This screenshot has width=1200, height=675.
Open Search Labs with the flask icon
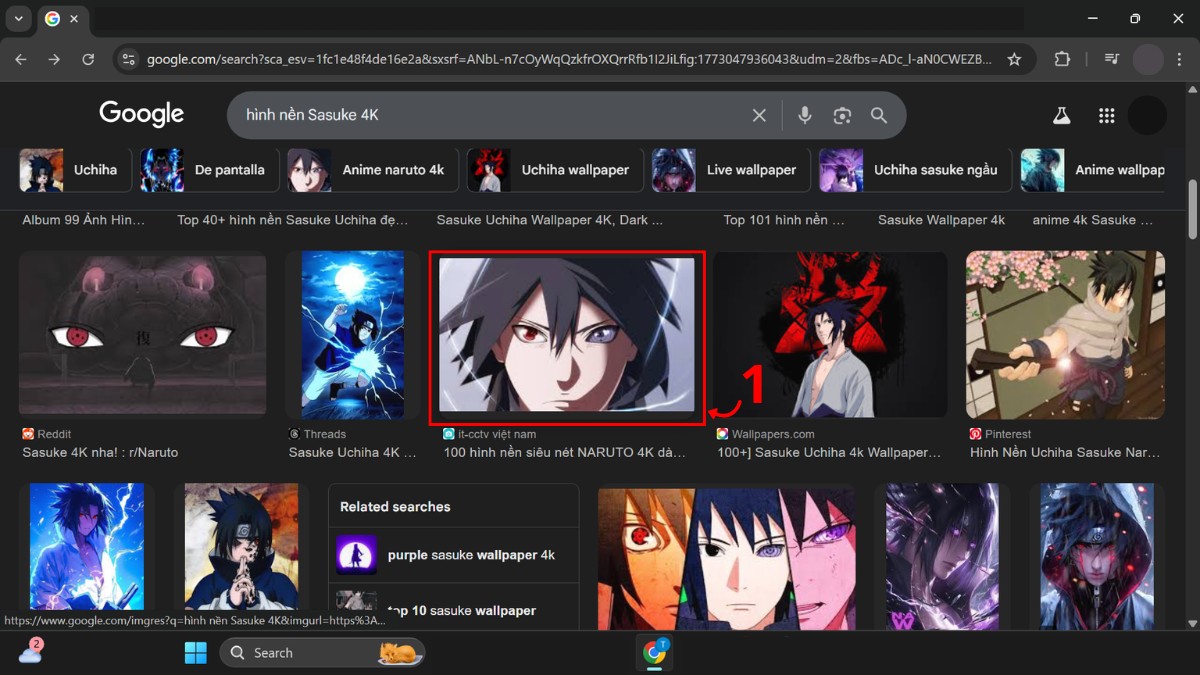[1061, 115]
